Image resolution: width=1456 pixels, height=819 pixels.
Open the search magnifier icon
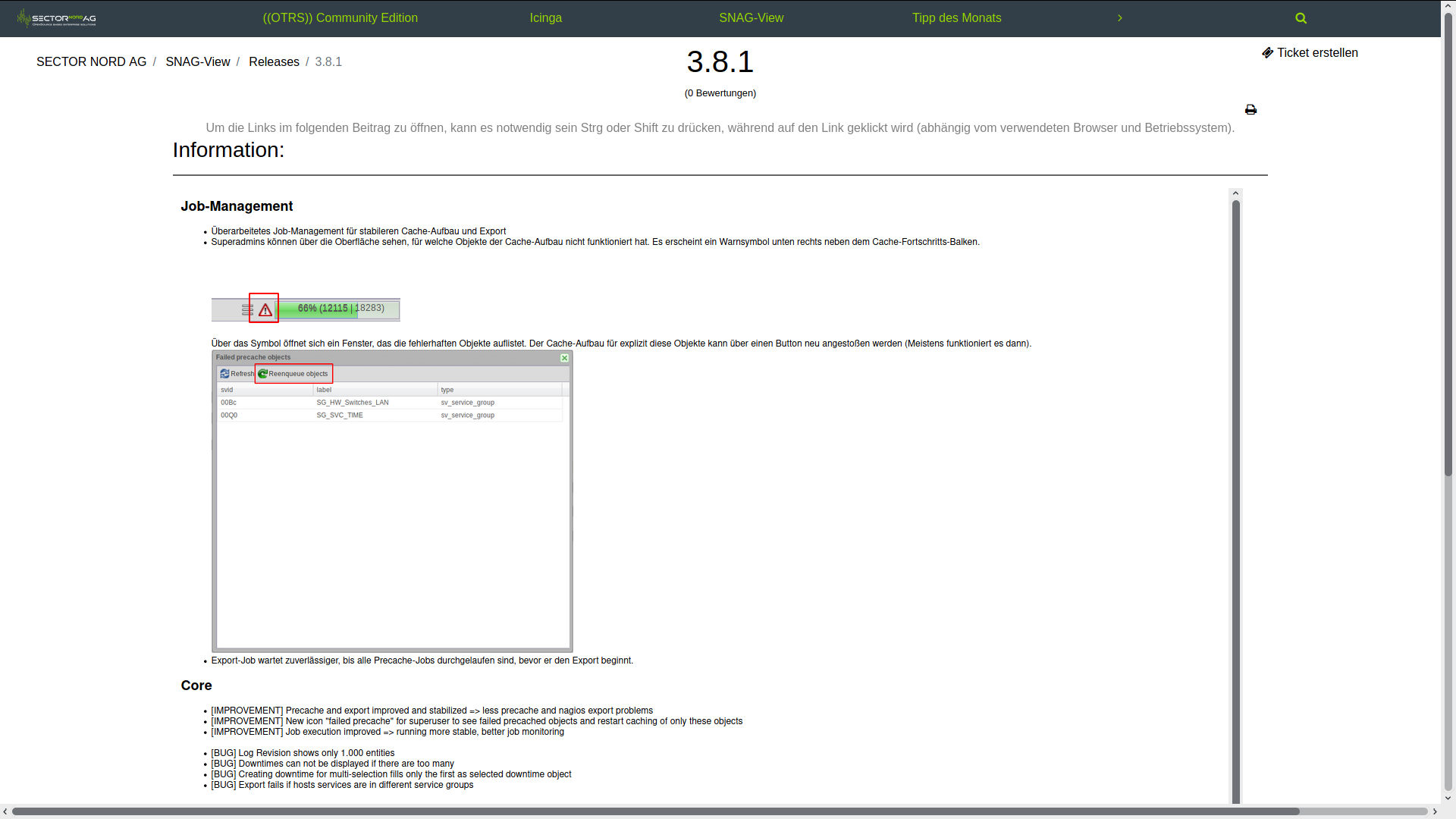point(1301,18)
